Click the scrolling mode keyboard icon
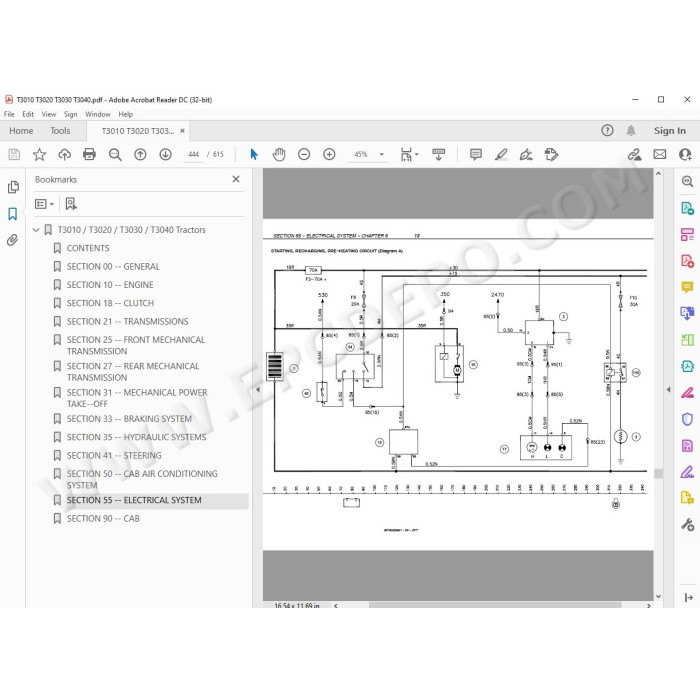The height and width of the screenshot is (700, 700). 438,154
